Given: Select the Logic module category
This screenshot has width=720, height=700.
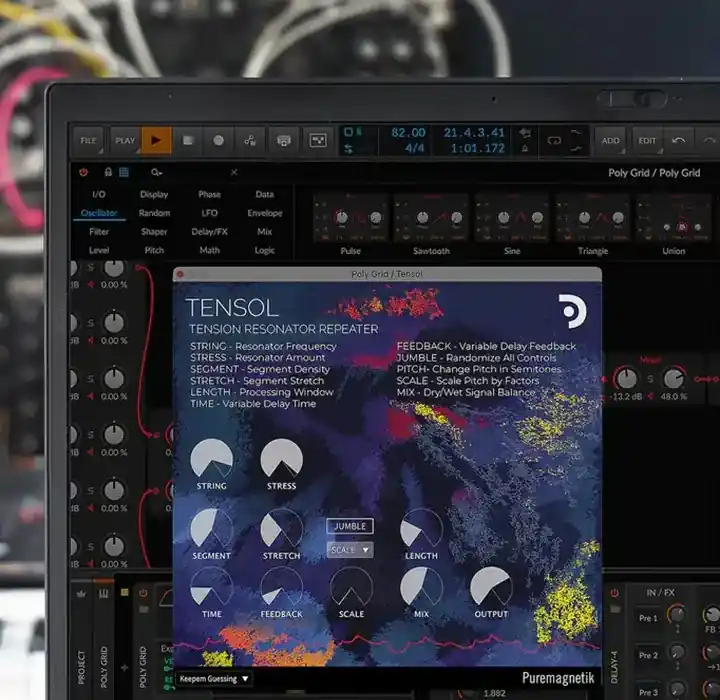Looking at the screenshot, I should (x=264, y=250).
